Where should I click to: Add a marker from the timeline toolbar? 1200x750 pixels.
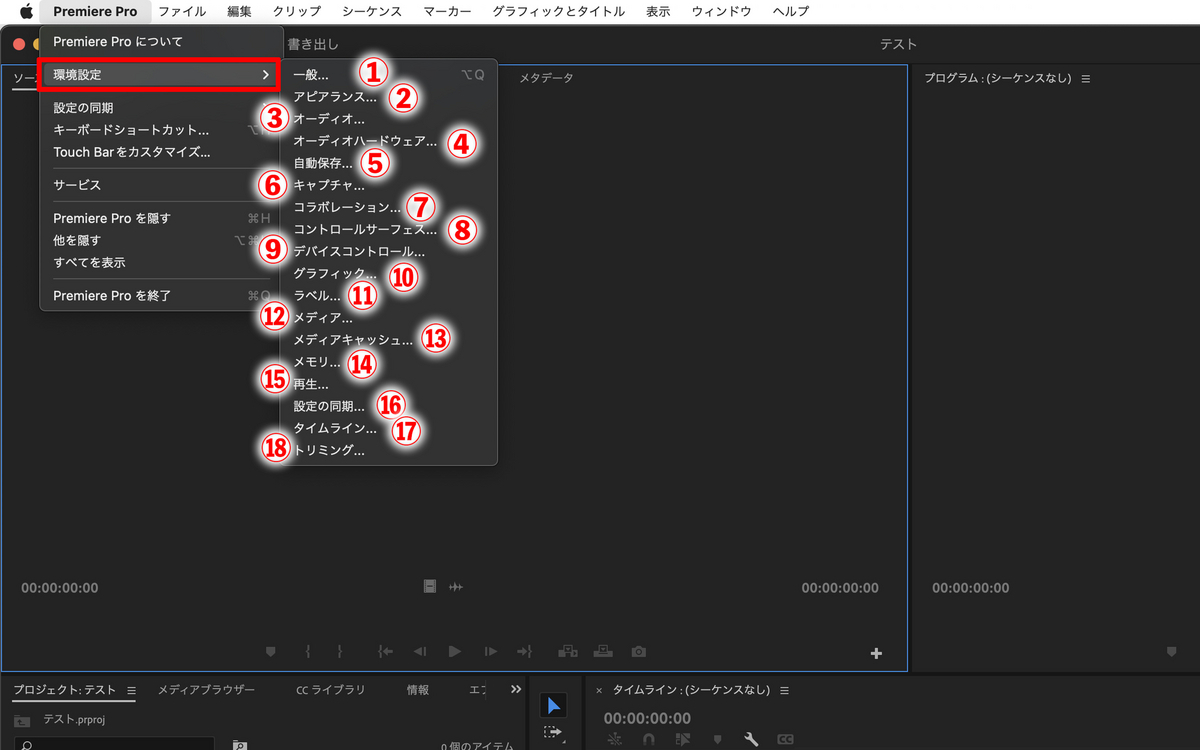(x=717, y=739)
